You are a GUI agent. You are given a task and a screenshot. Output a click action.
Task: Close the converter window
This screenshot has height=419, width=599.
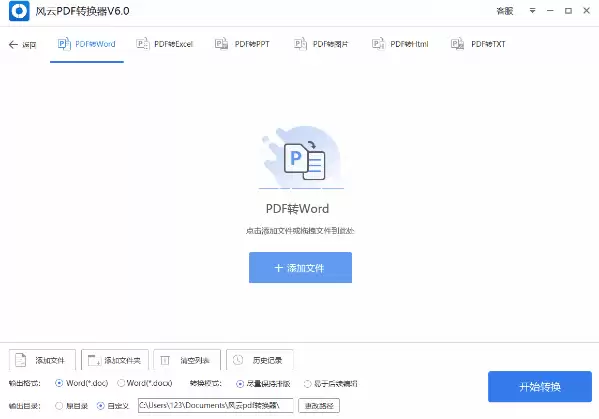click(x=586, y=11)
